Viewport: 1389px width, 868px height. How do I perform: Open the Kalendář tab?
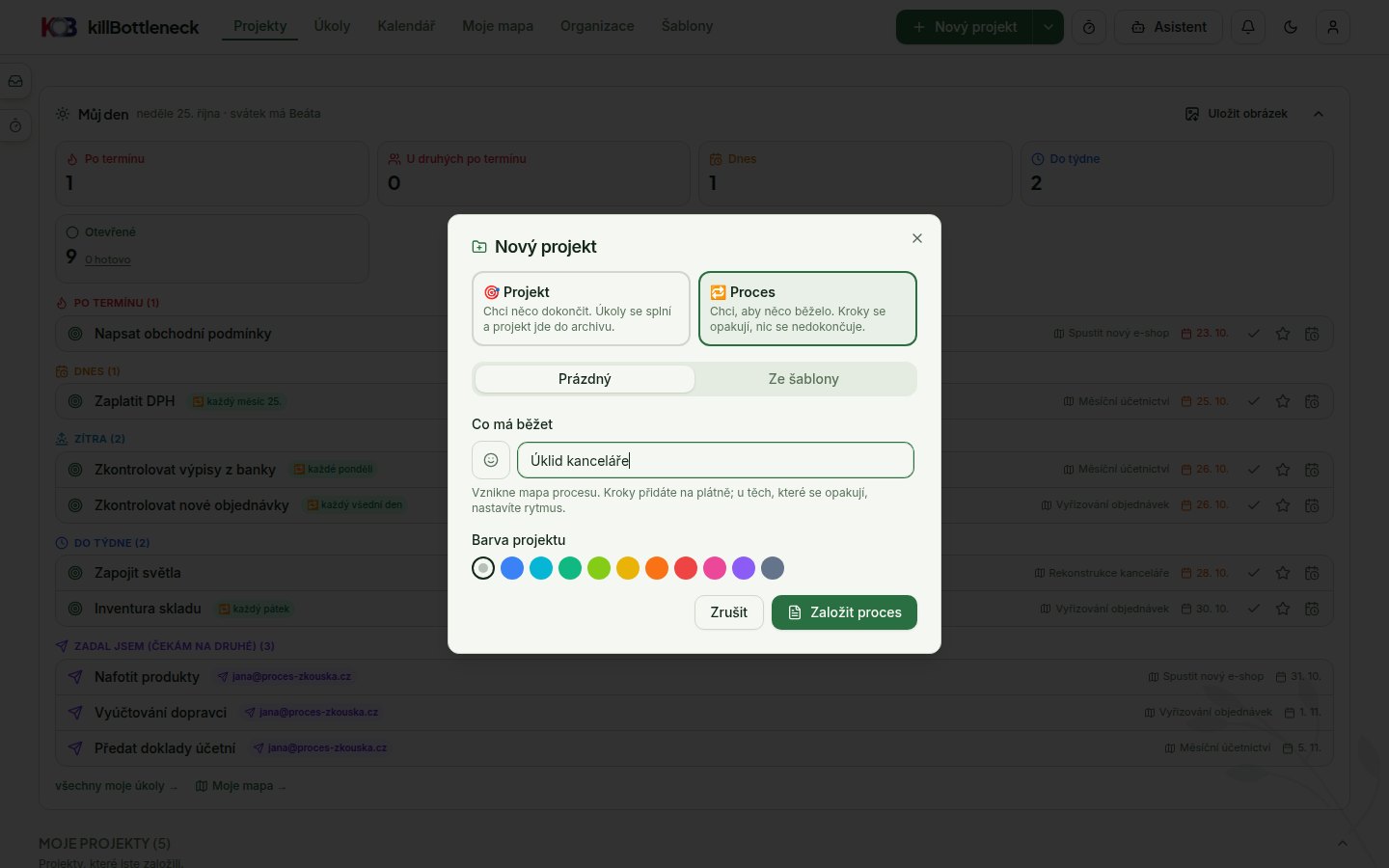tap(406, 26)
